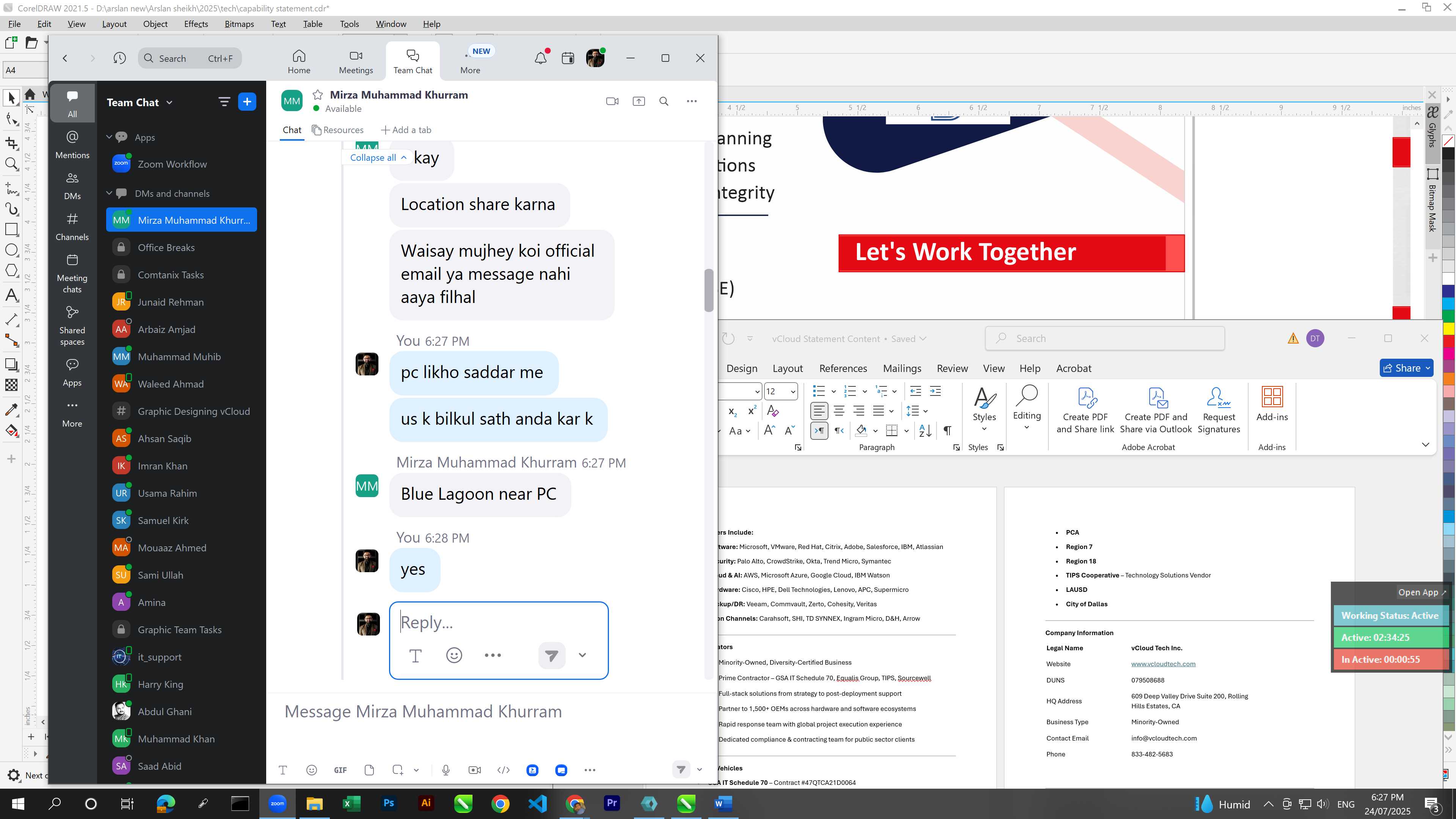The height and width of the screenshot is (819, 1456).
Task: Open the reply send options dropdown arrow
Action: 582,655
